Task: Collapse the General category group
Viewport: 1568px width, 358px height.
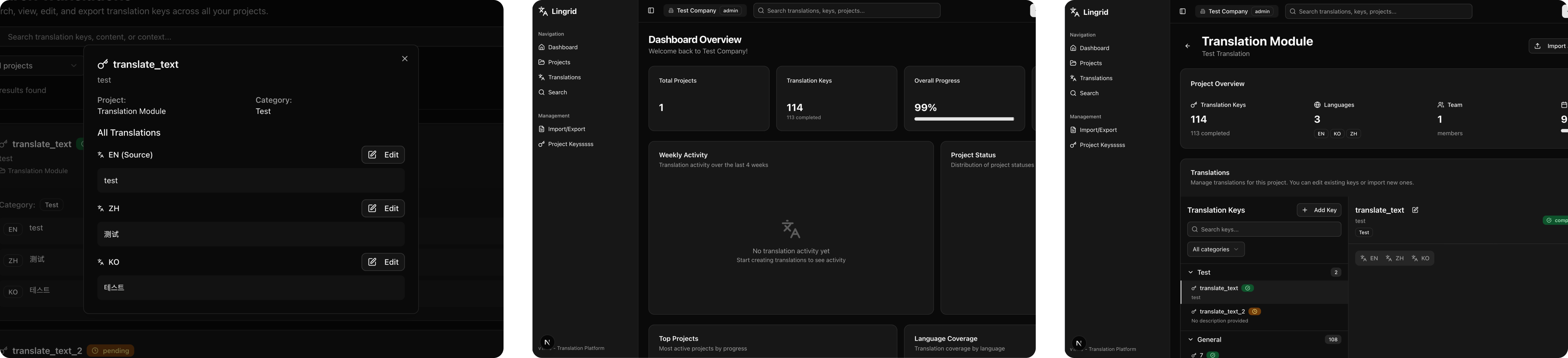Action: [1191, 340]
